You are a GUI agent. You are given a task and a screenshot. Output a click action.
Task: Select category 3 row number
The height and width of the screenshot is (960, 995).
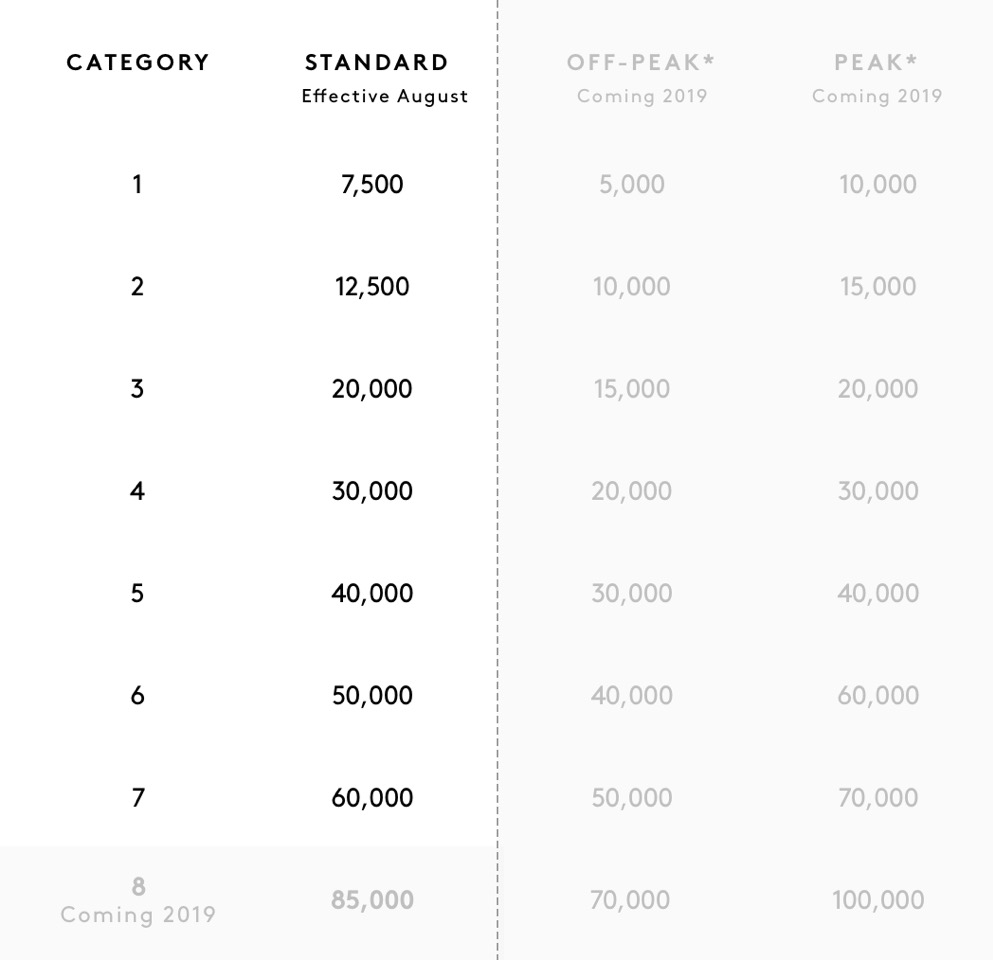click(x=137, y=389)
